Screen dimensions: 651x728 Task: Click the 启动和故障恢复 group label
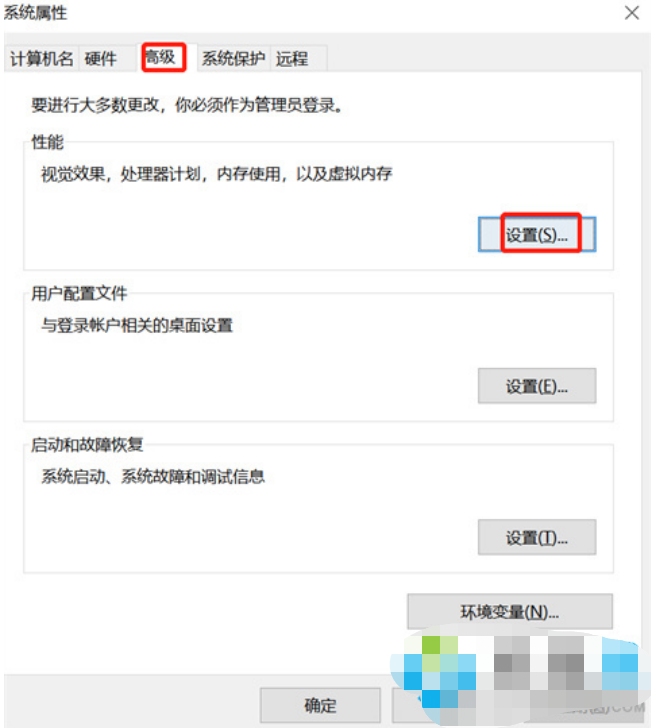click(x=87, y=444)
